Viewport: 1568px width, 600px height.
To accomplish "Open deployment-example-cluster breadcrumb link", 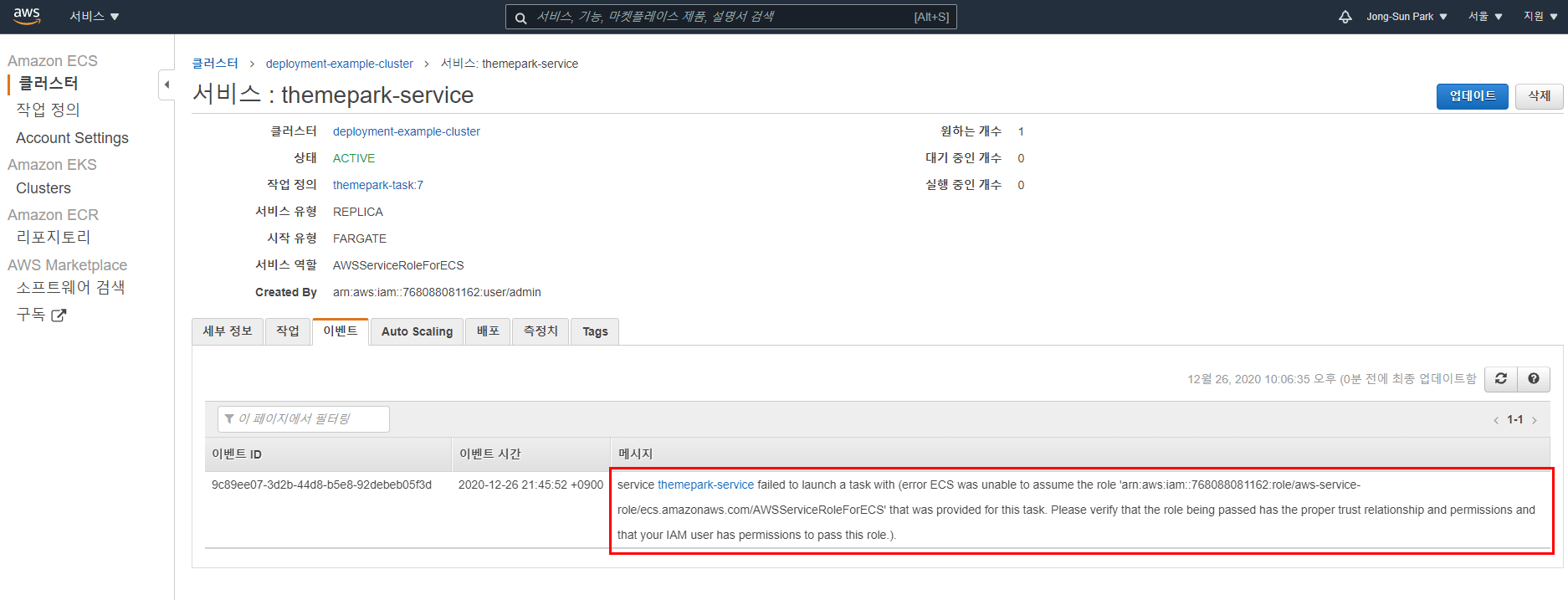I will pyautogui.click(x=340, y=64).
